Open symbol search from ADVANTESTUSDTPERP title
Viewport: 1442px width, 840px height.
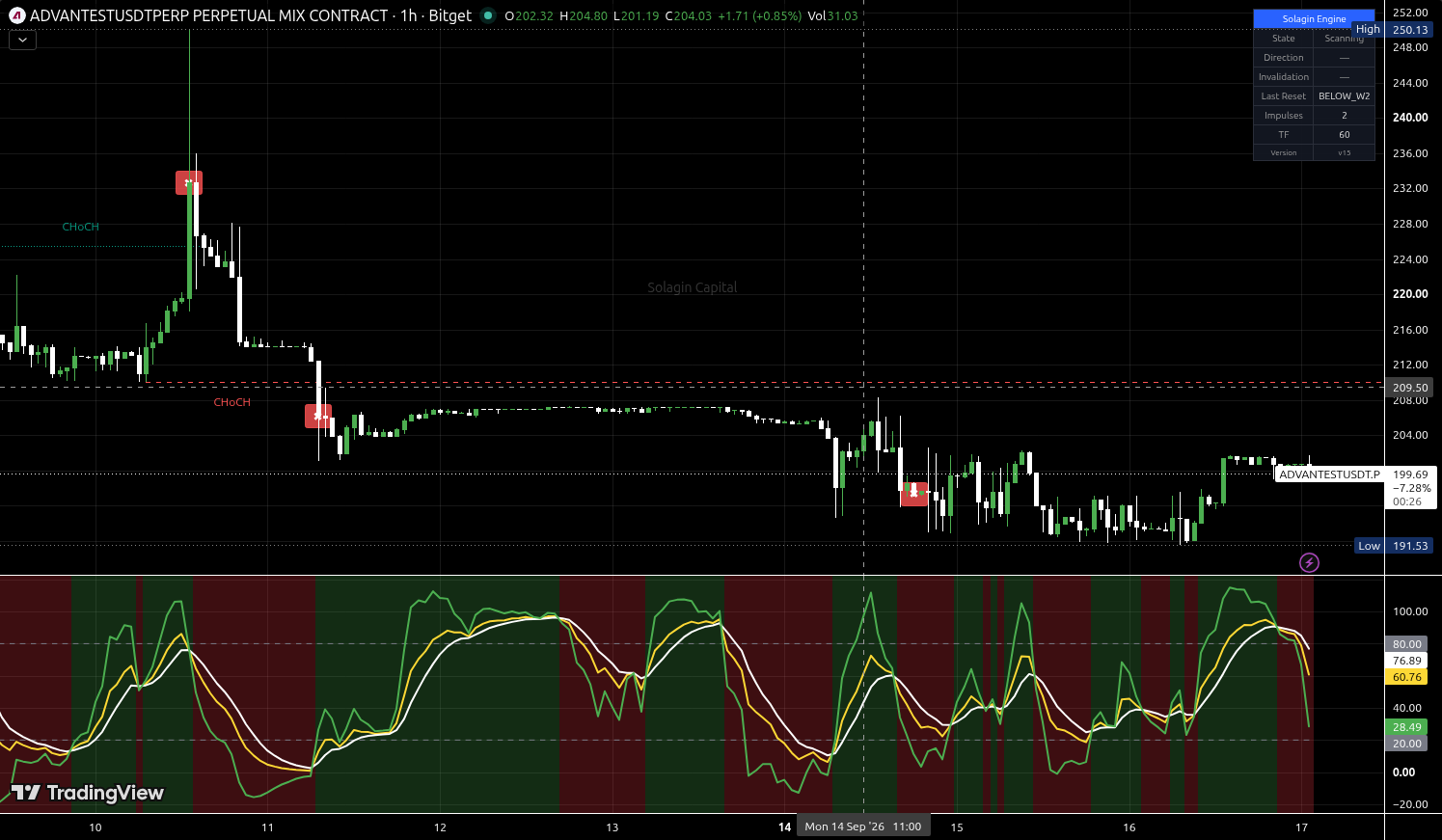(x=208, y=15)
